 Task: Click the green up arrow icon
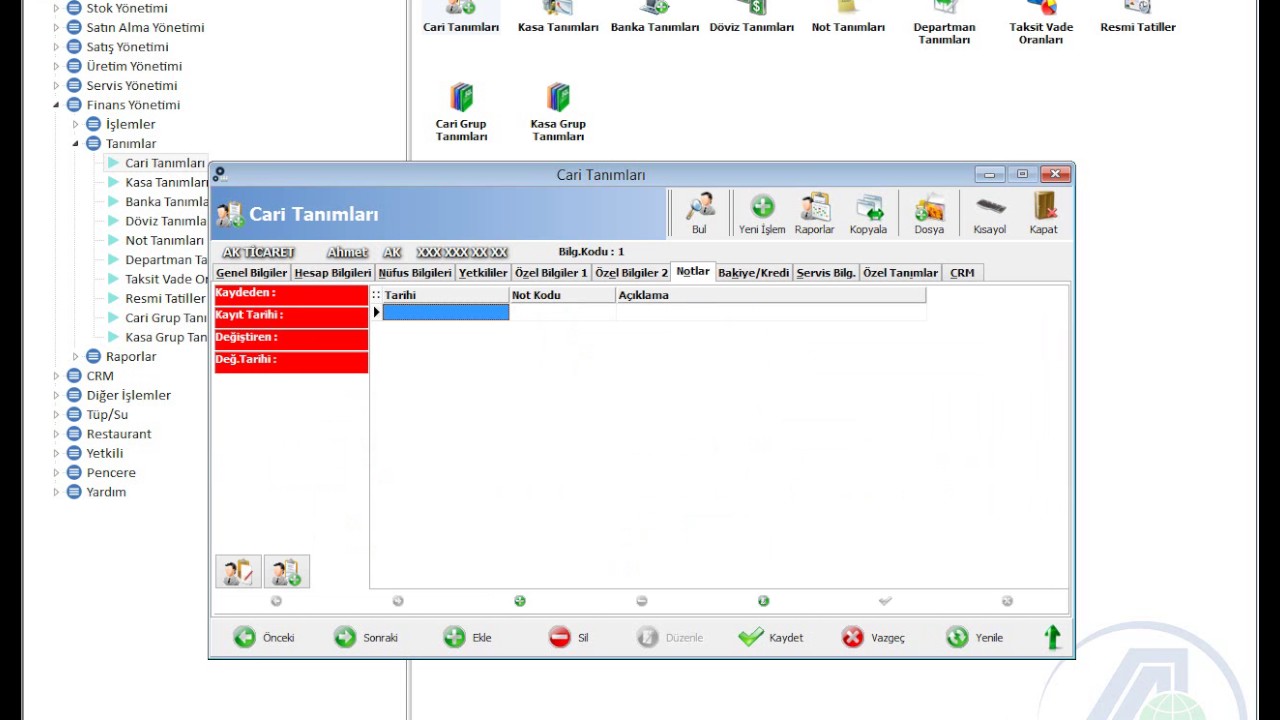1052,637
